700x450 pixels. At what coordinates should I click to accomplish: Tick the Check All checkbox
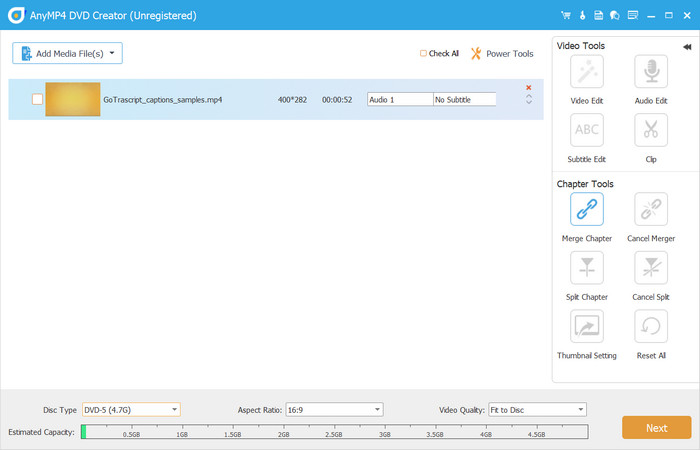[423, 53]
